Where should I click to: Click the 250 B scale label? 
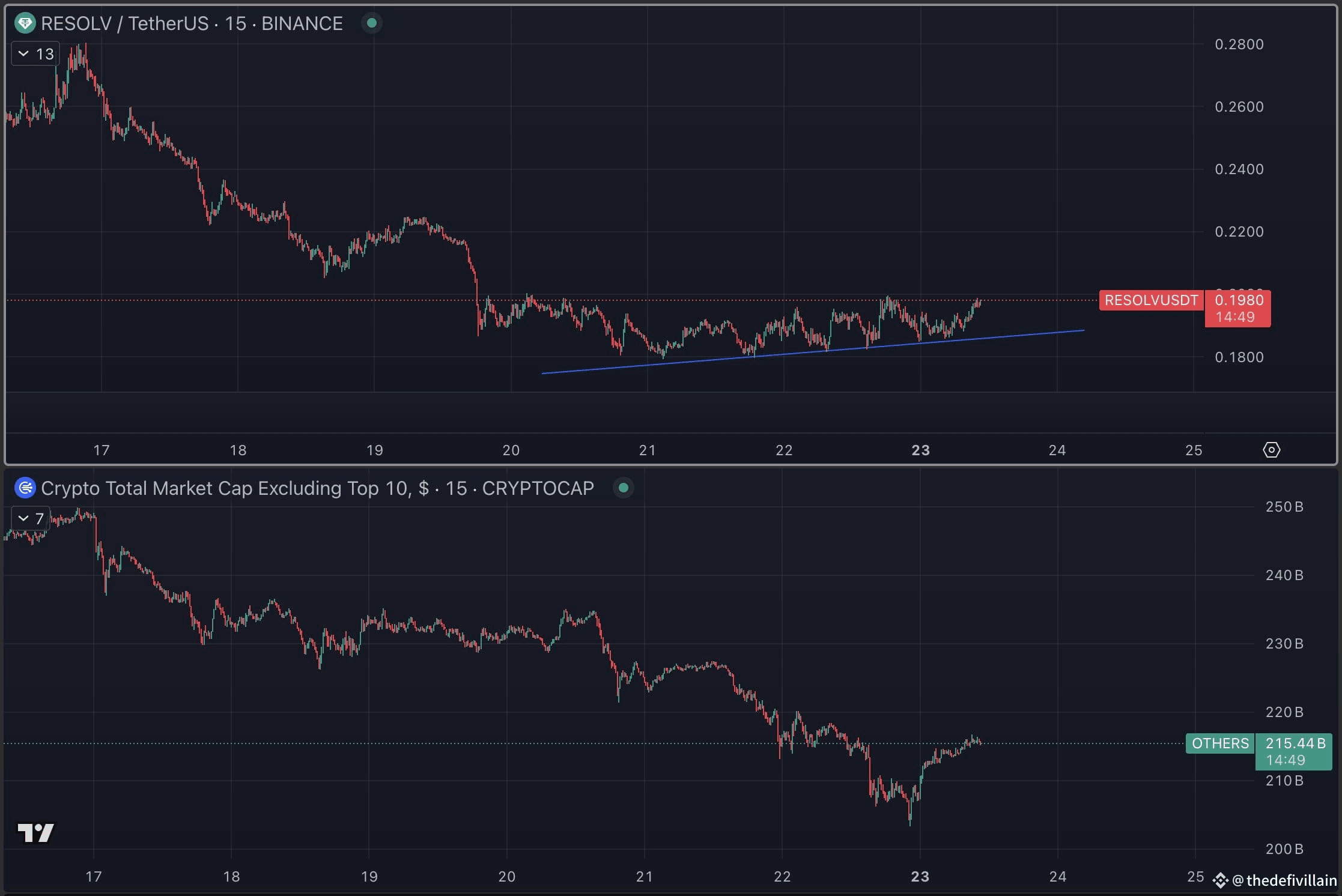(x=1284, y=507)
